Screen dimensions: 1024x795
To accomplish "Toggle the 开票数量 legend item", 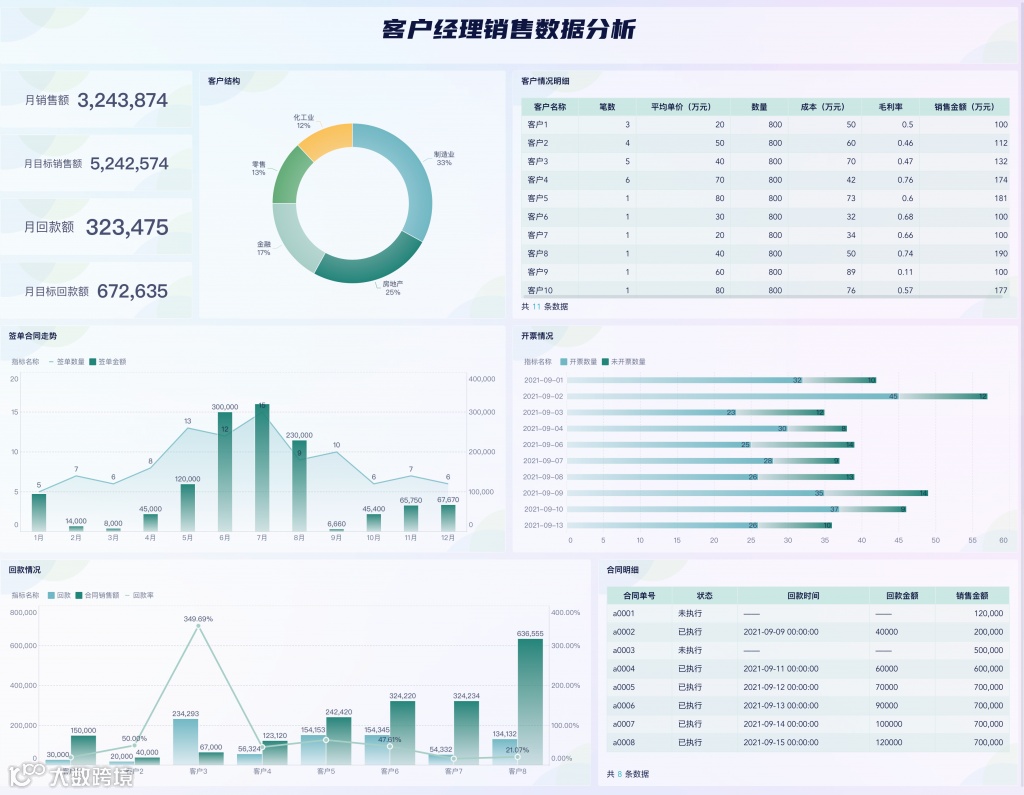I will (x=579, y=361).
